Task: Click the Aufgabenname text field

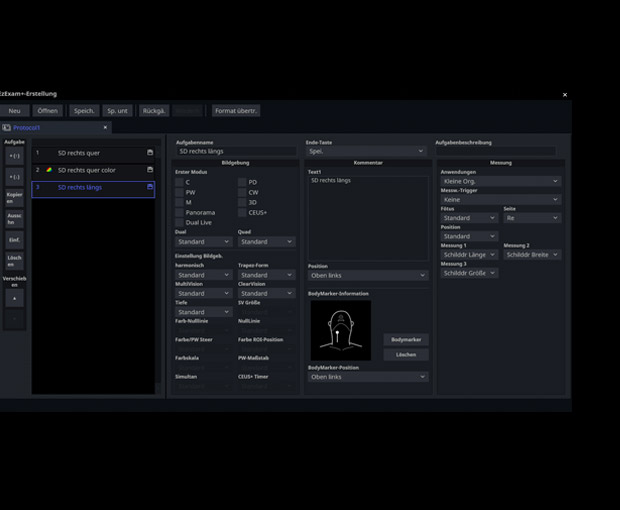Action: coord(236,151)
